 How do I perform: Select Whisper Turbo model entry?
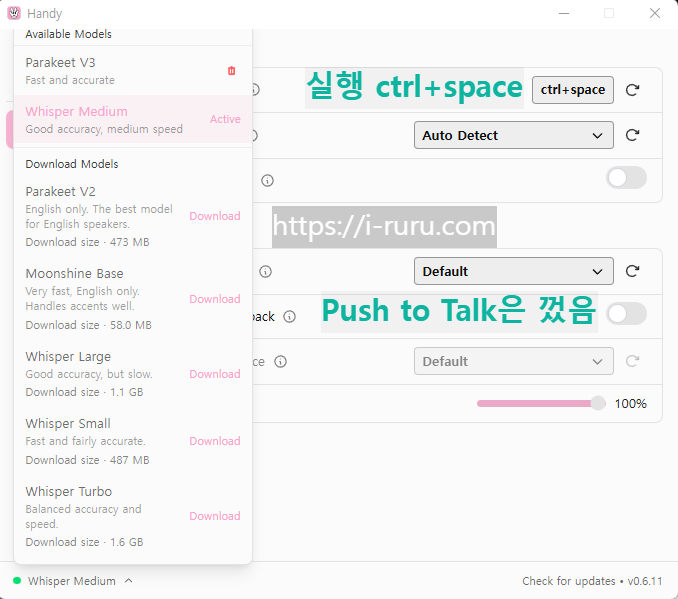133,516
